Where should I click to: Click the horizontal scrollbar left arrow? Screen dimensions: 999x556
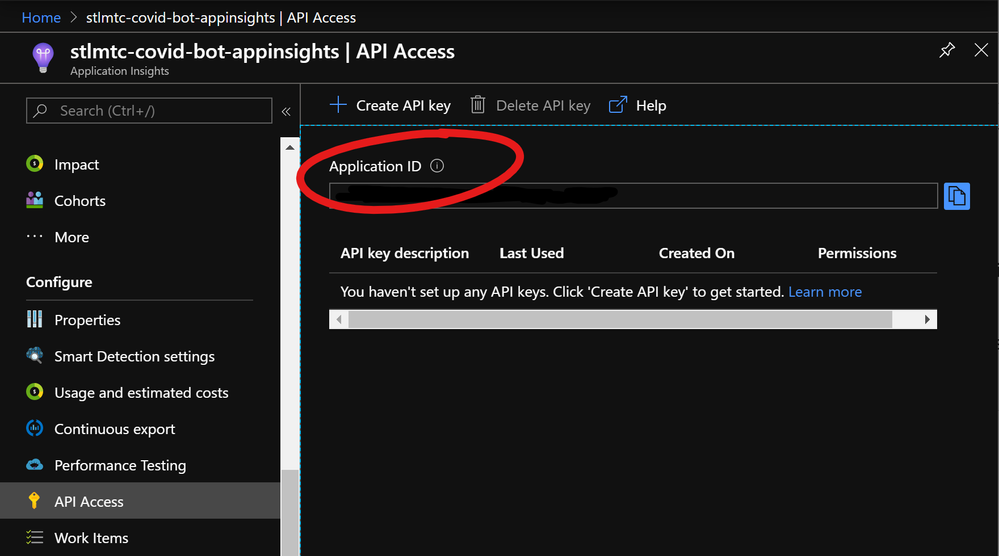[x=339, y=320]
